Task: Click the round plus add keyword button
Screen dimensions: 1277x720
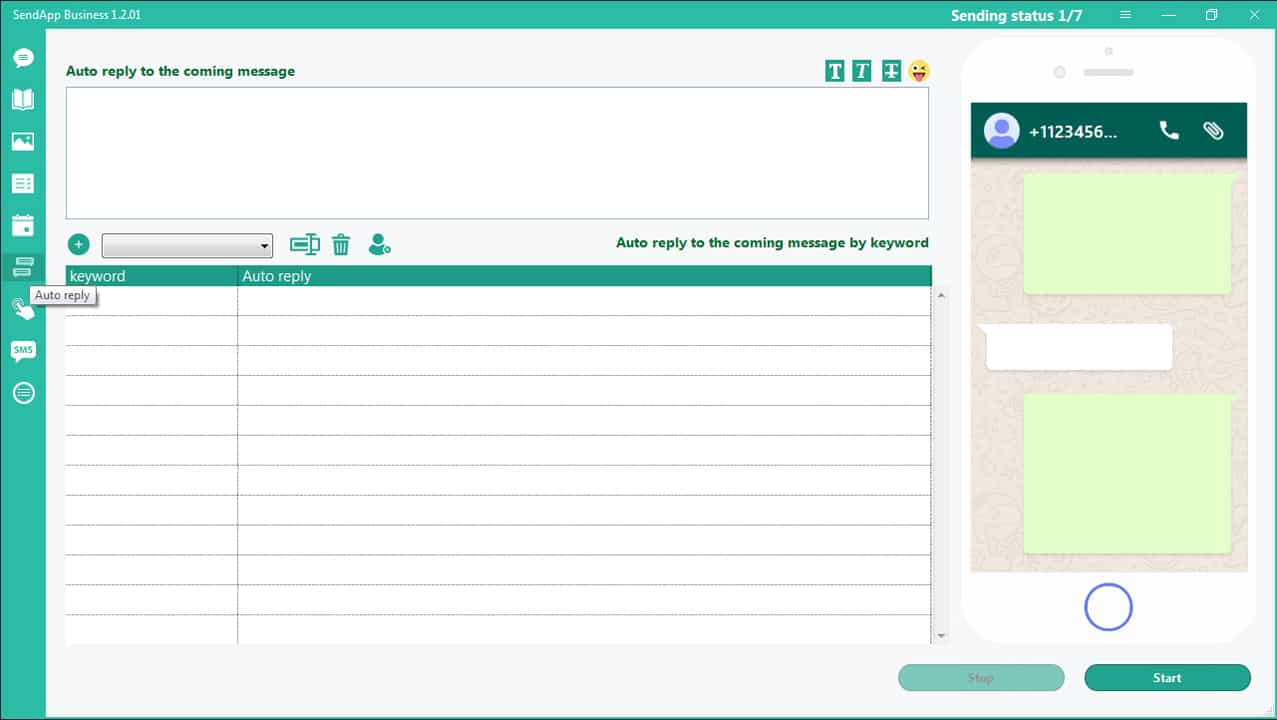Action: coord(79,244)
